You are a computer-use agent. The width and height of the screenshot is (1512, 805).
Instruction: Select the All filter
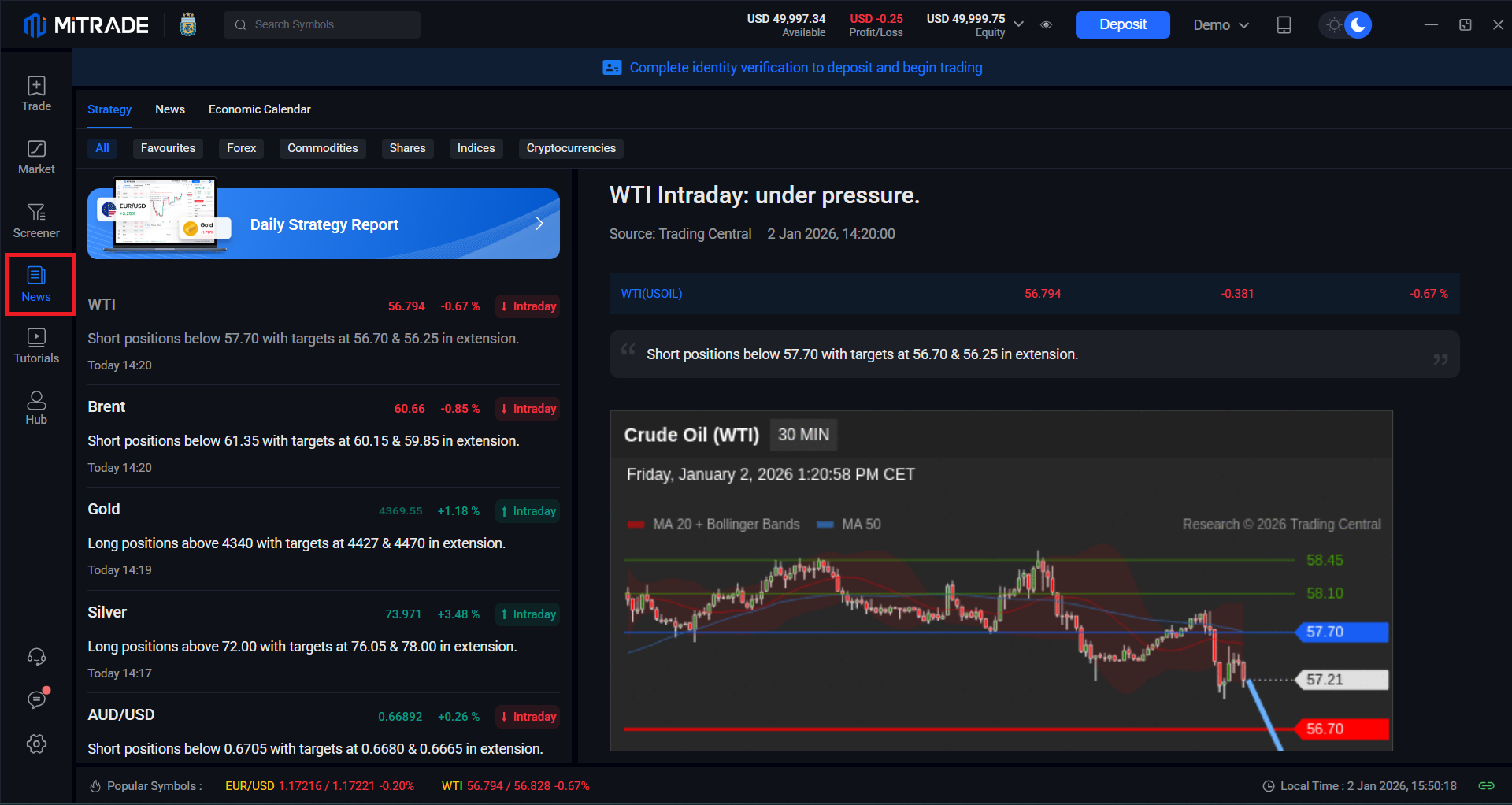point(102,148)
